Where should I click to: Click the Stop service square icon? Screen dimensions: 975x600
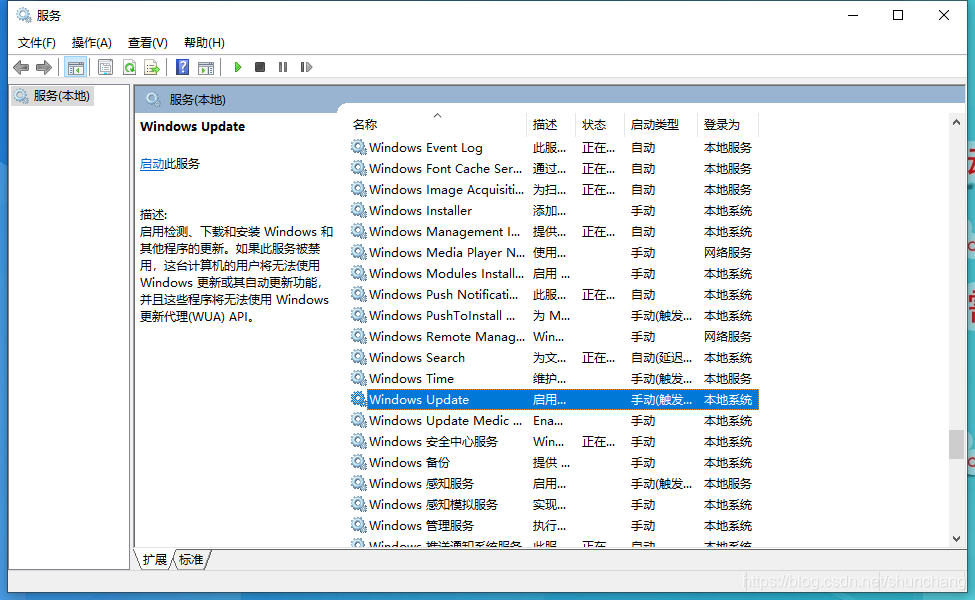(260, 67)
